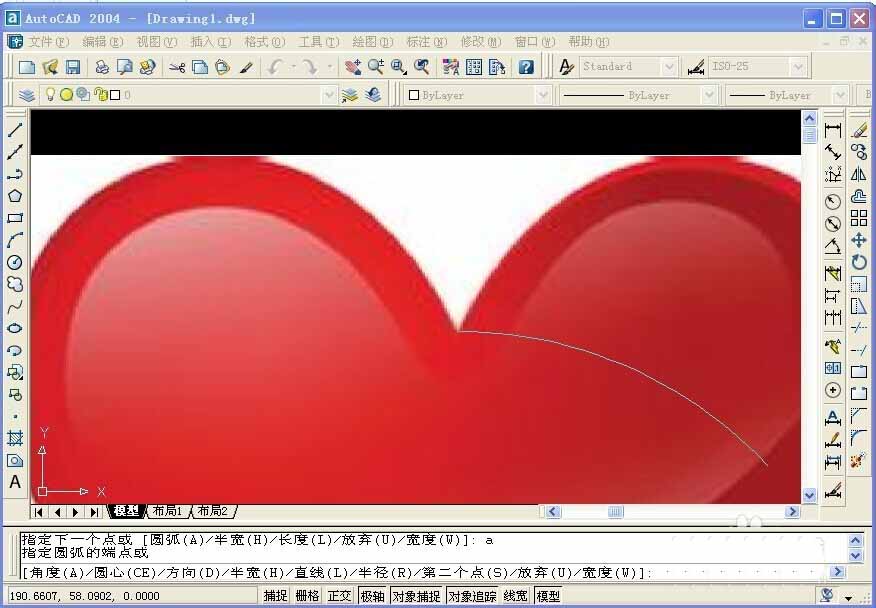
Task: Open the 编辑(E) menu
Action: (x=102, y=42)
